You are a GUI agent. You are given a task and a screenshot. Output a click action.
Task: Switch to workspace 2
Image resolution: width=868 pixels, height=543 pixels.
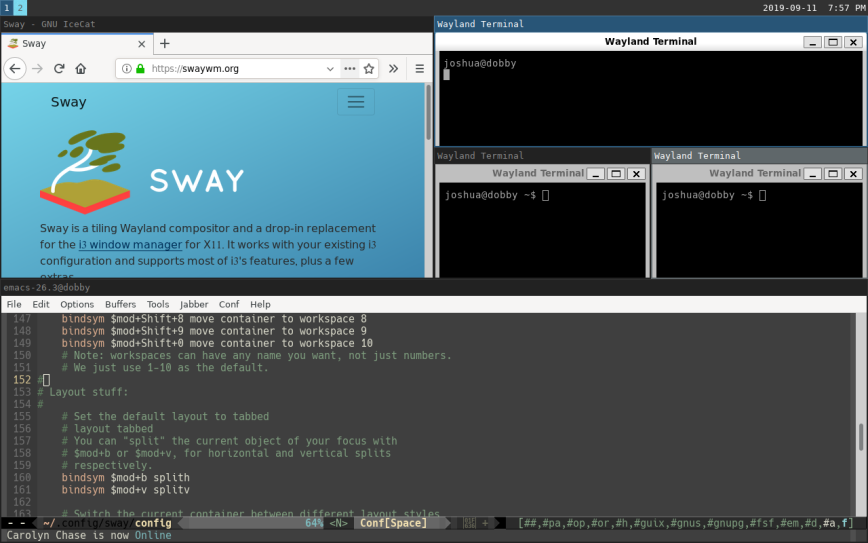pos(20,8)
